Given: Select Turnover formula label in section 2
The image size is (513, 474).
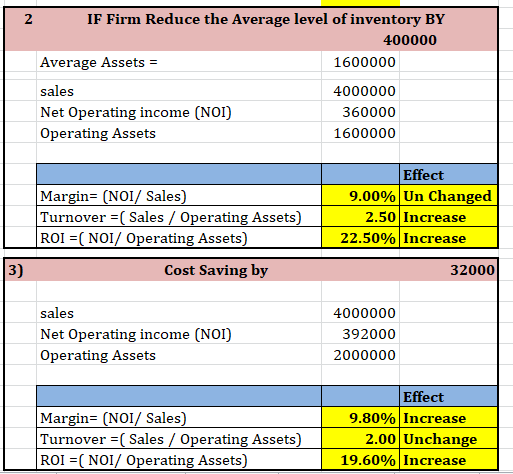Looking at the screenshot, I should pos(179,217).
